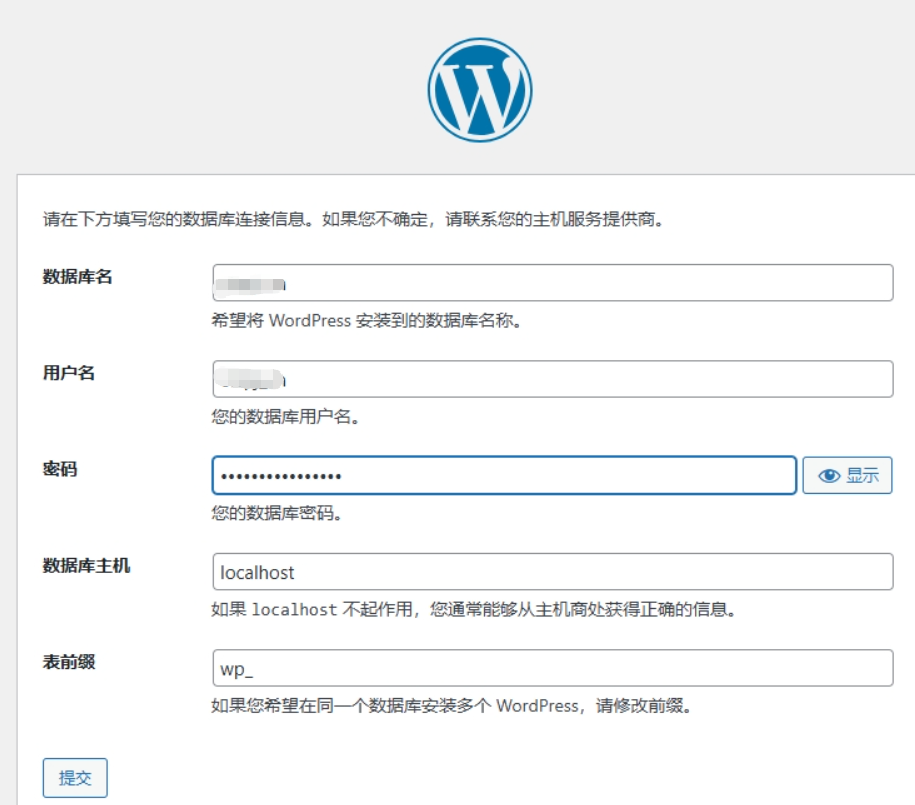
Task: Click the 表前缀 field containing wp_
Action: (553, 668)
